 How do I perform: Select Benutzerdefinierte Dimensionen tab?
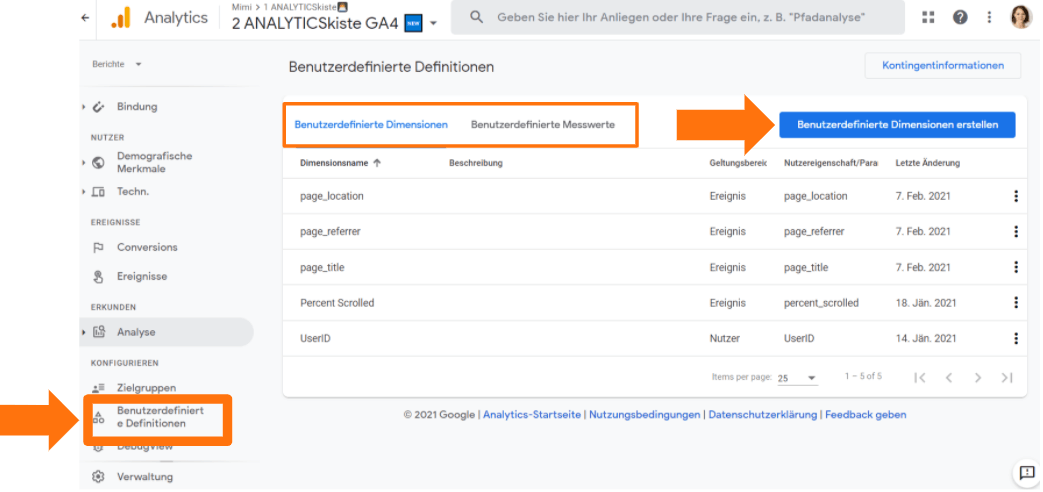click(371, 125)
